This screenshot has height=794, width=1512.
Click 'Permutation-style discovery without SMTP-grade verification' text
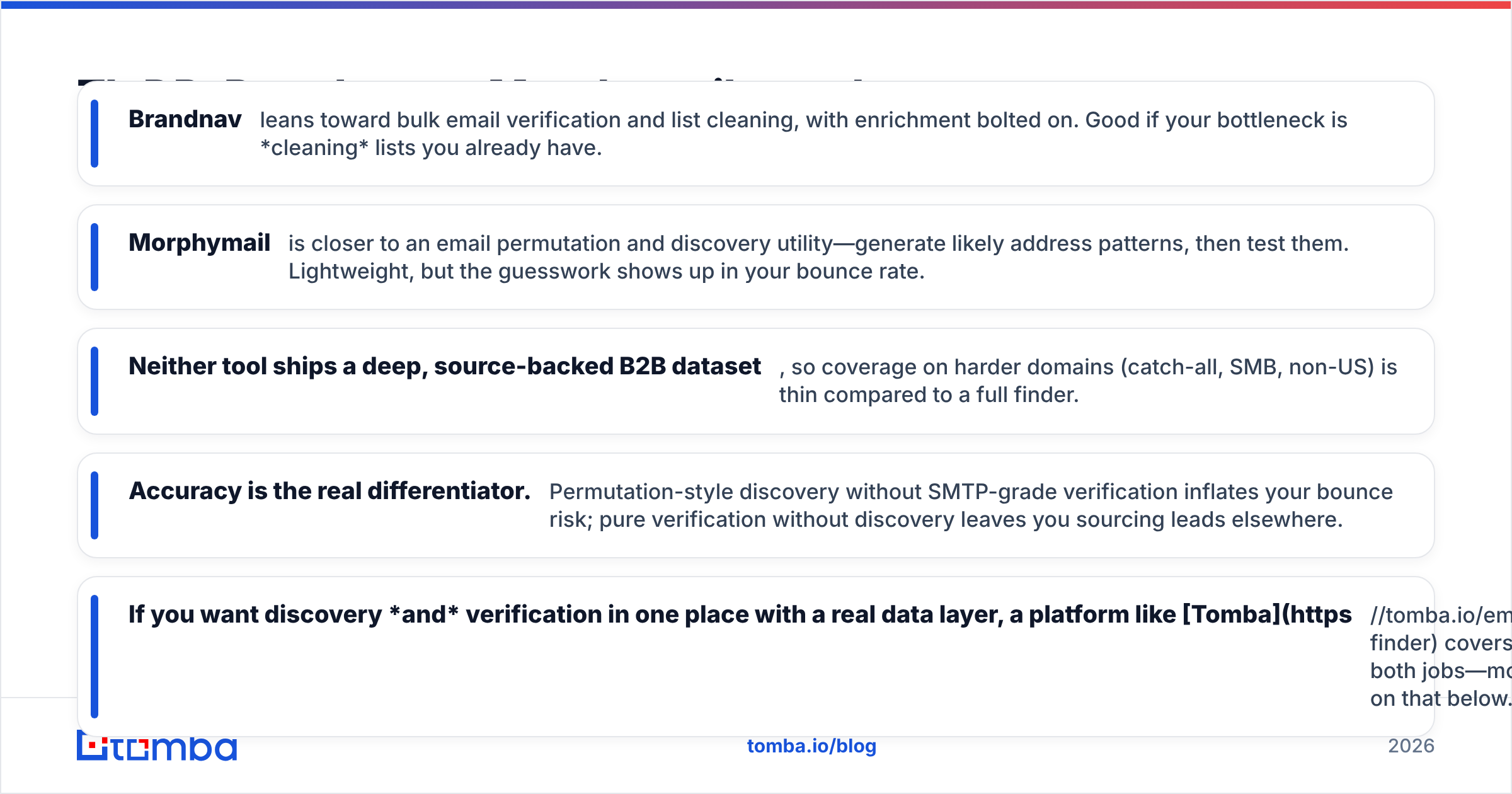971,505
